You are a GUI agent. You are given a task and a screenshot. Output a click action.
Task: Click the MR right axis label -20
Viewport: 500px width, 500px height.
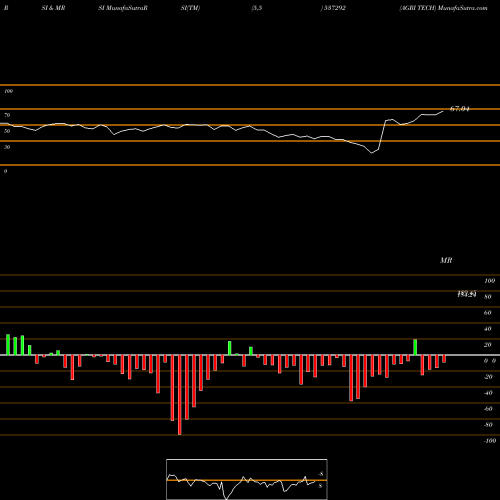pyautogui.click(x=488, y=377)
